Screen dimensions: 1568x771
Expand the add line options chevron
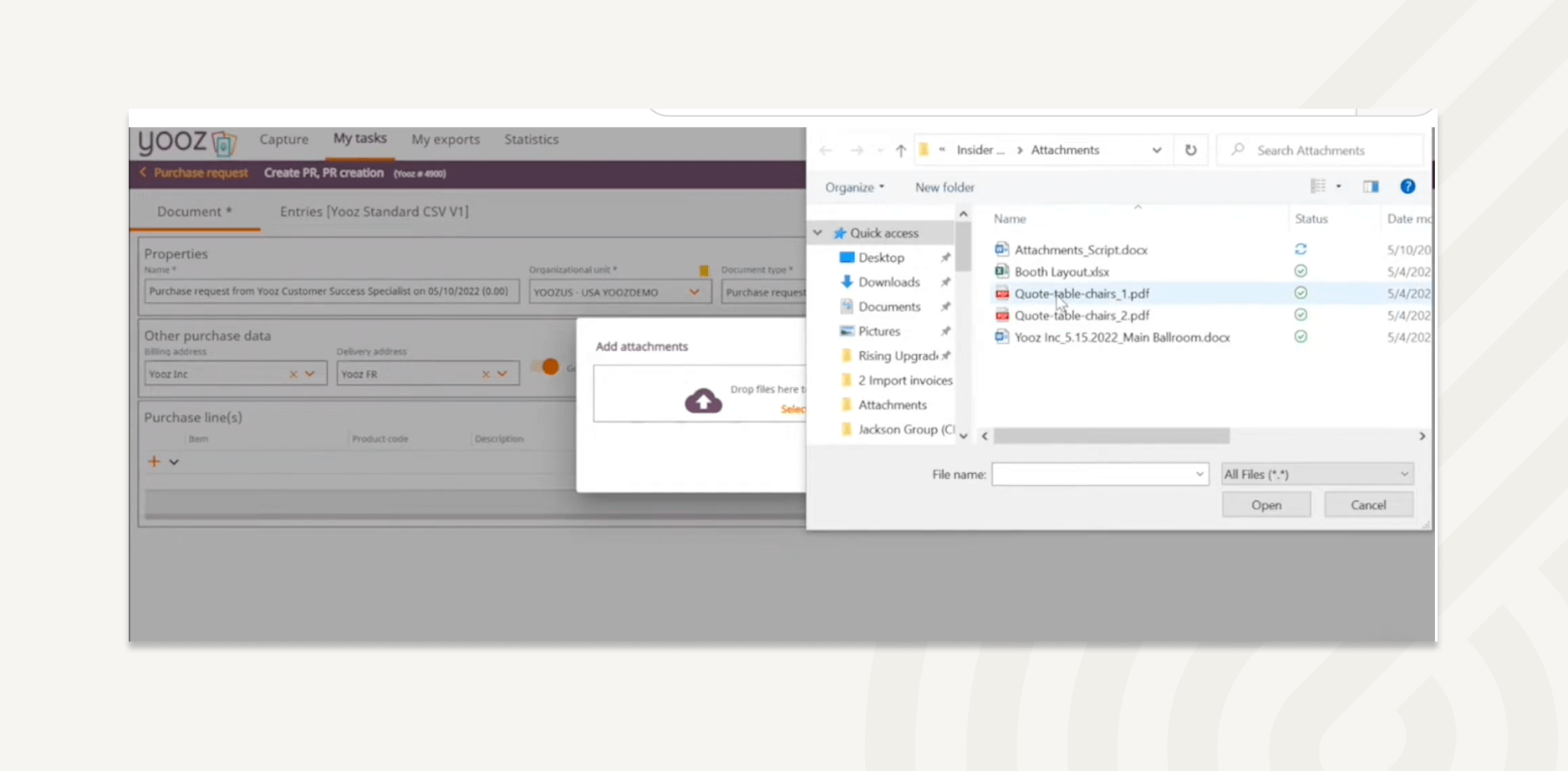pos(174,462)
